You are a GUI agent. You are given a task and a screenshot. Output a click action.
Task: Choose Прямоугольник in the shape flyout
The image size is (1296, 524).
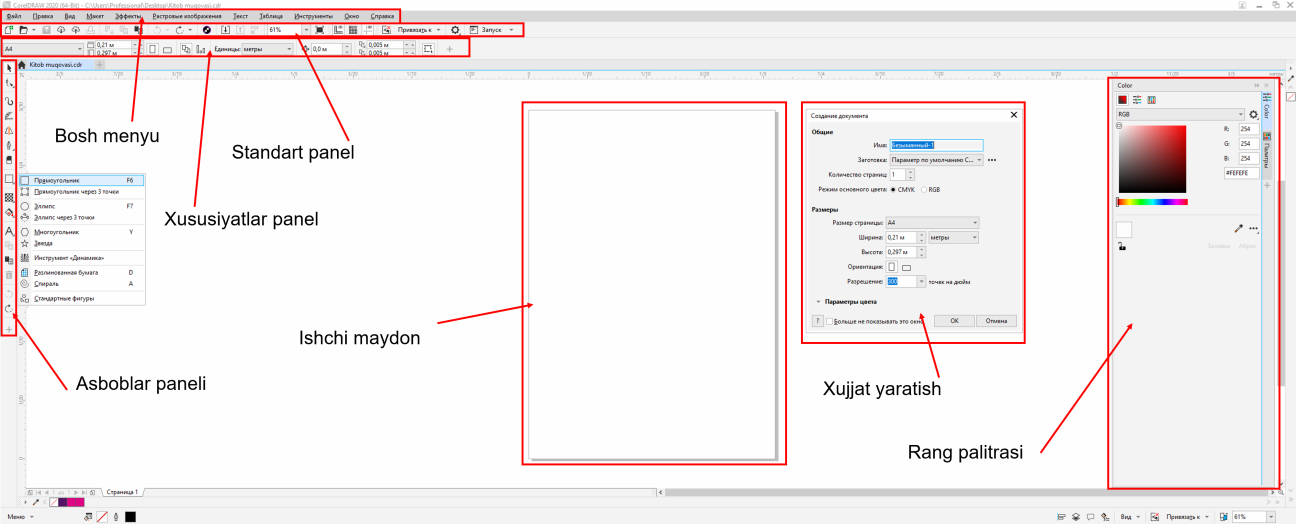(x=82, y=181)
